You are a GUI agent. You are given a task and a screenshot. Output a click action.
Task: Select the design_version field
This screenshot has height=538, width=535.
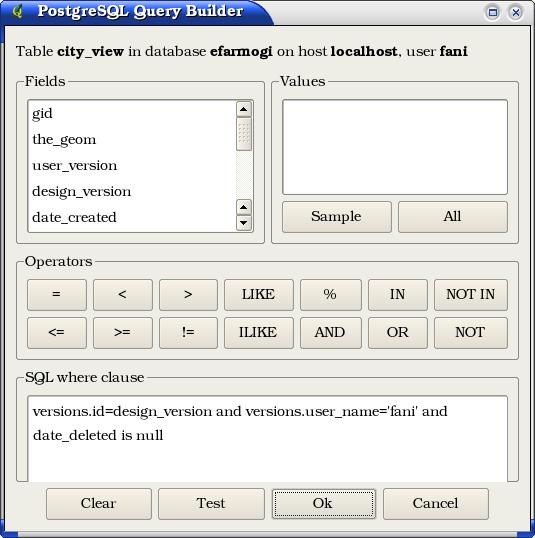point(132,191)
